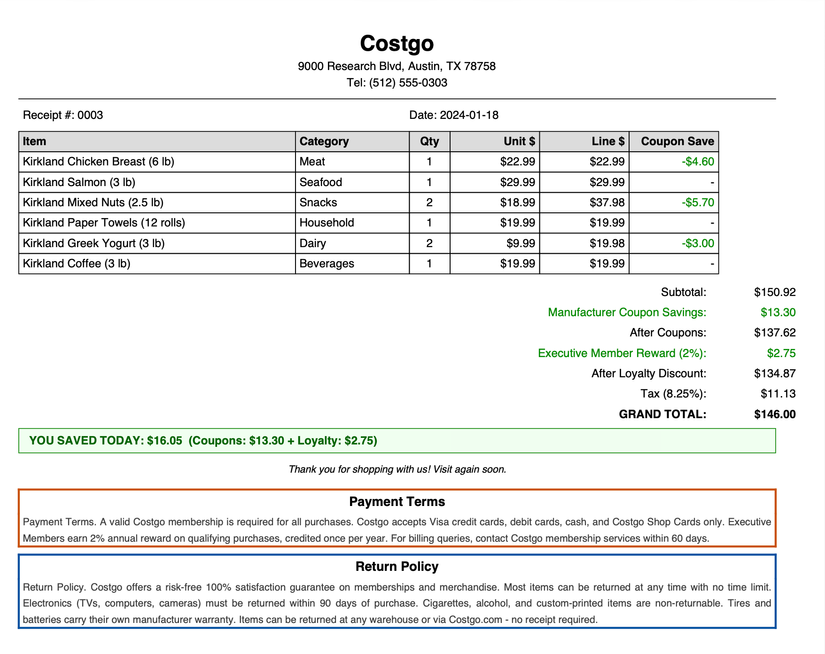
Task: Click 'Receipt #: 0003'
Action: click(63, 115)
